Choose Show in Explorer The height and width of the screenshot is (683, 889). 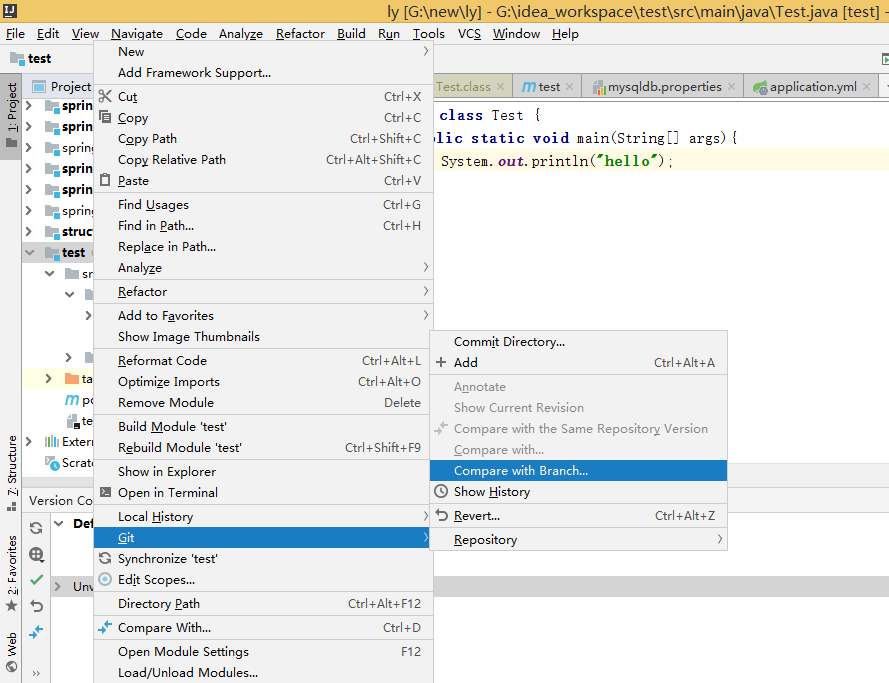[x=263, y=472]
